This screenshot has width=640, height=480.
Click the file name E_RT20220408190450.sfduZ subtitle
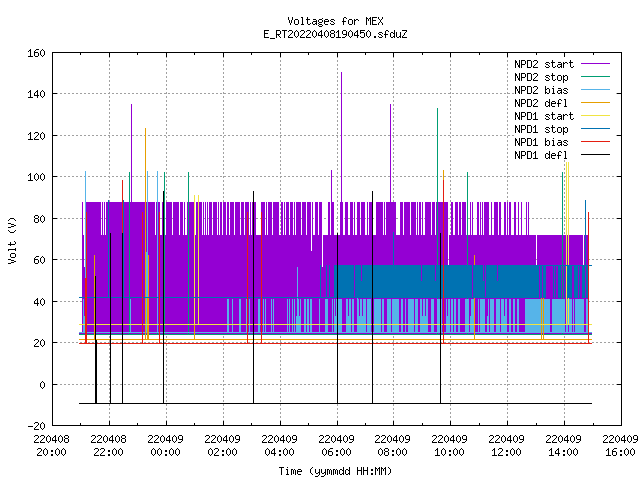335,34
